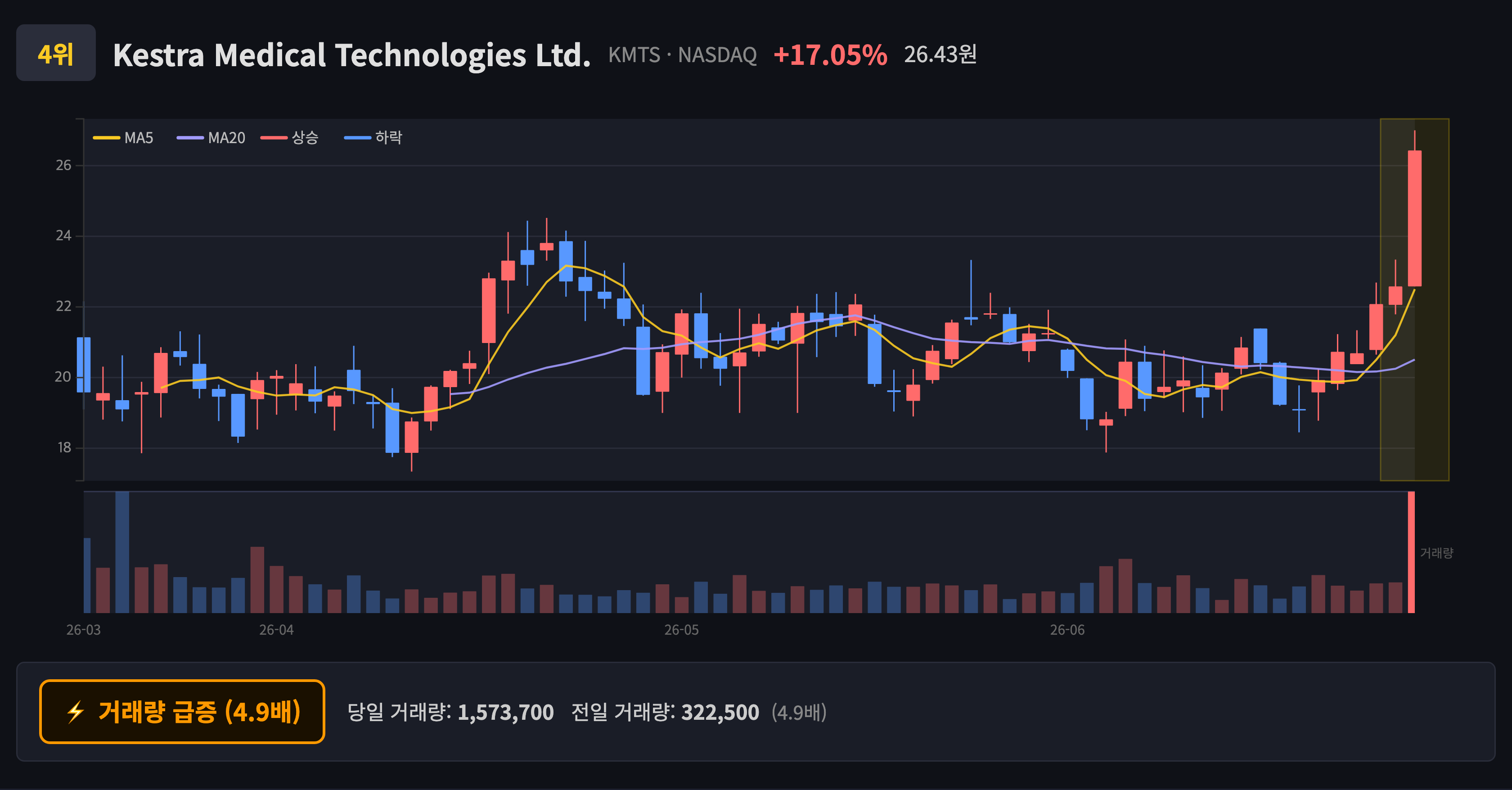Click the purple MA20 legend line swatch
This screenshot has width=1512, height=790.
coord(190,138)
